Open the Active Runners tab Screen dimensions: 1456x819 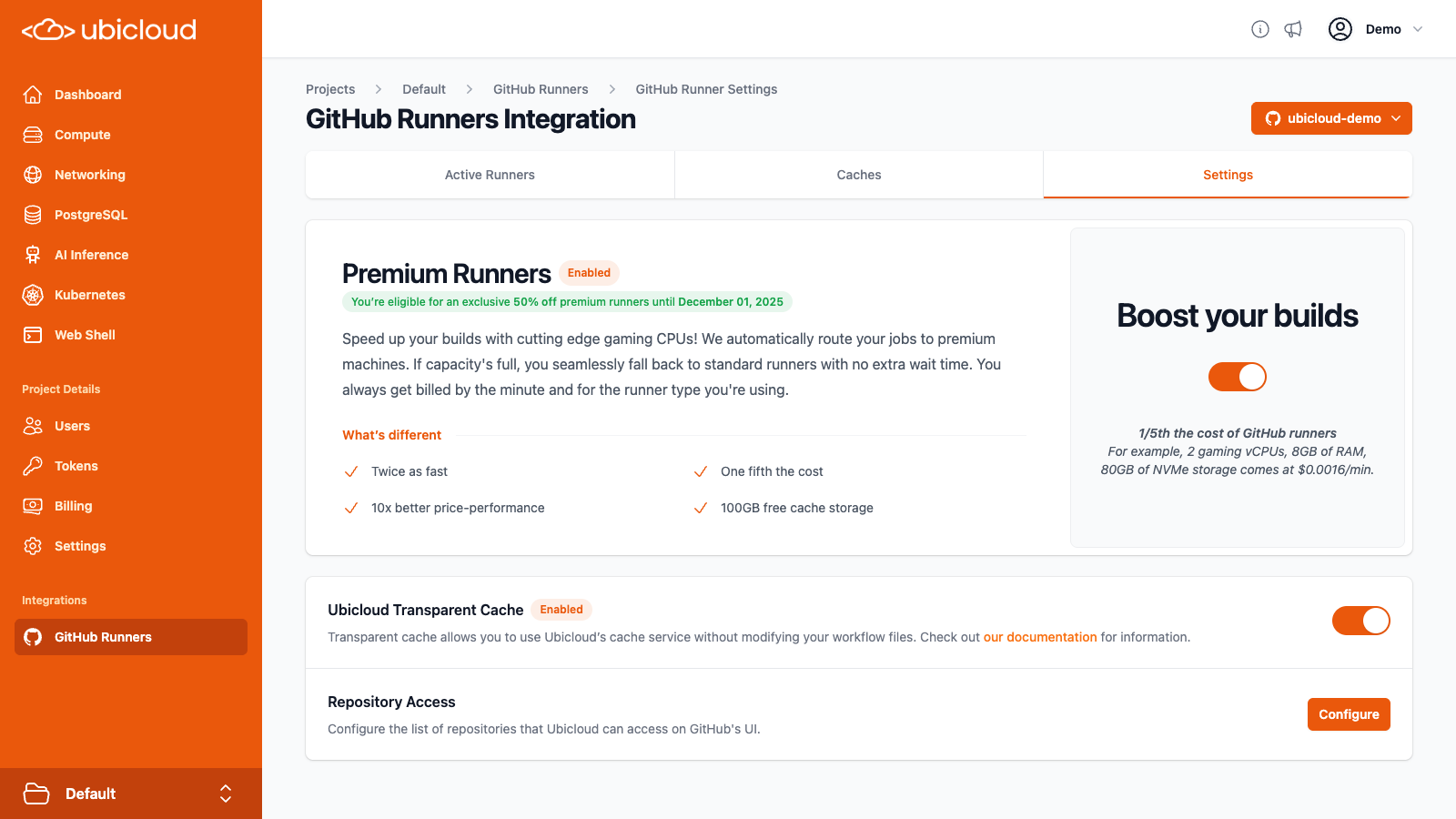490,175
